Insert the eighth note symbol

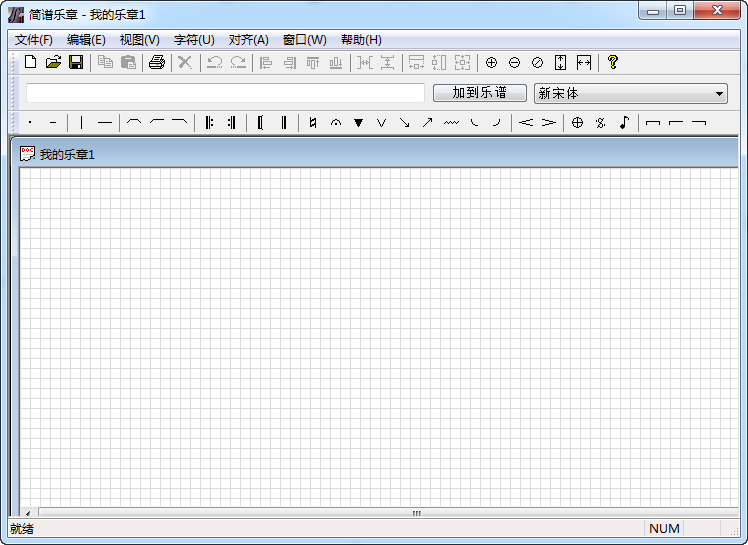pyautogui.click(x=624, y=123)
